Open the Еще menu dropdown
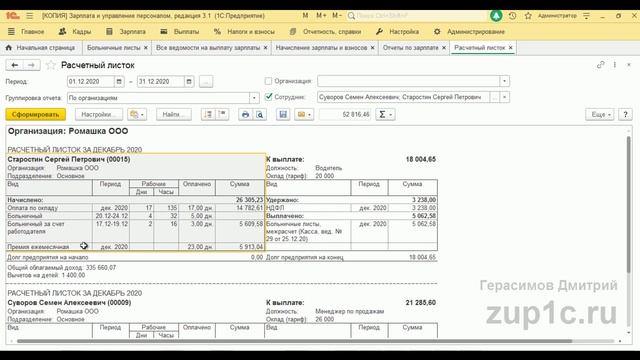This screenshot has height=360, width=640. coord(600,115)
